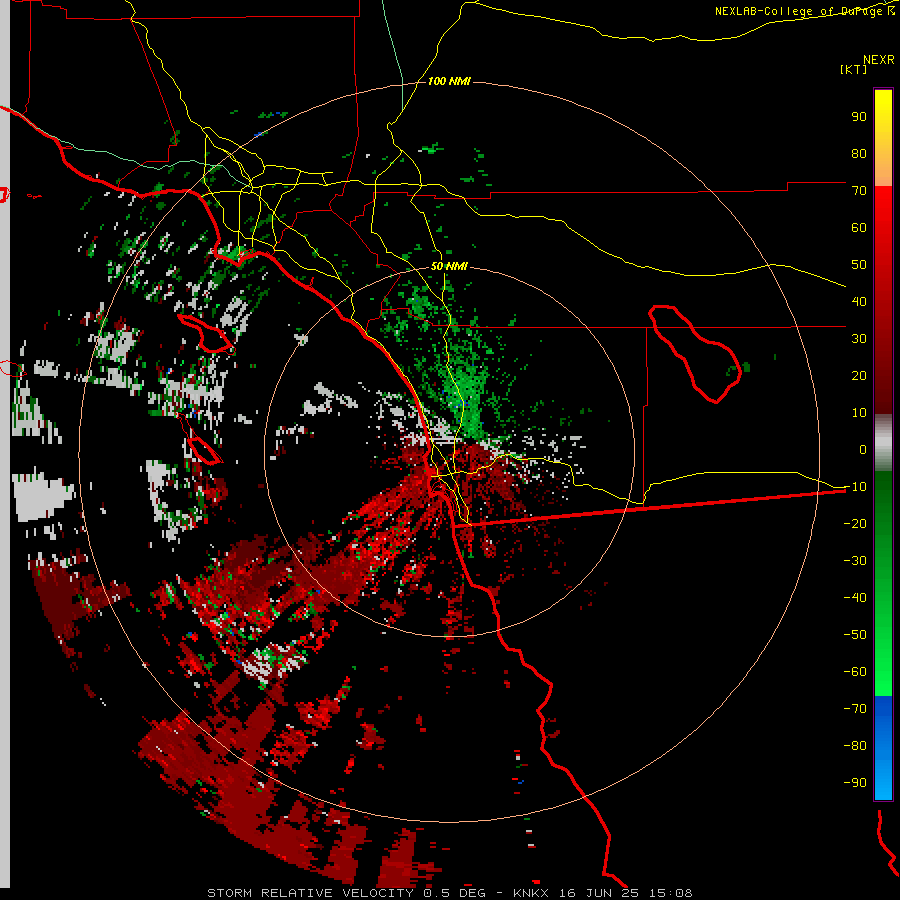Click the 16 JUN 25 date in caption
900x900 pixels.
(x=600, y=893)
